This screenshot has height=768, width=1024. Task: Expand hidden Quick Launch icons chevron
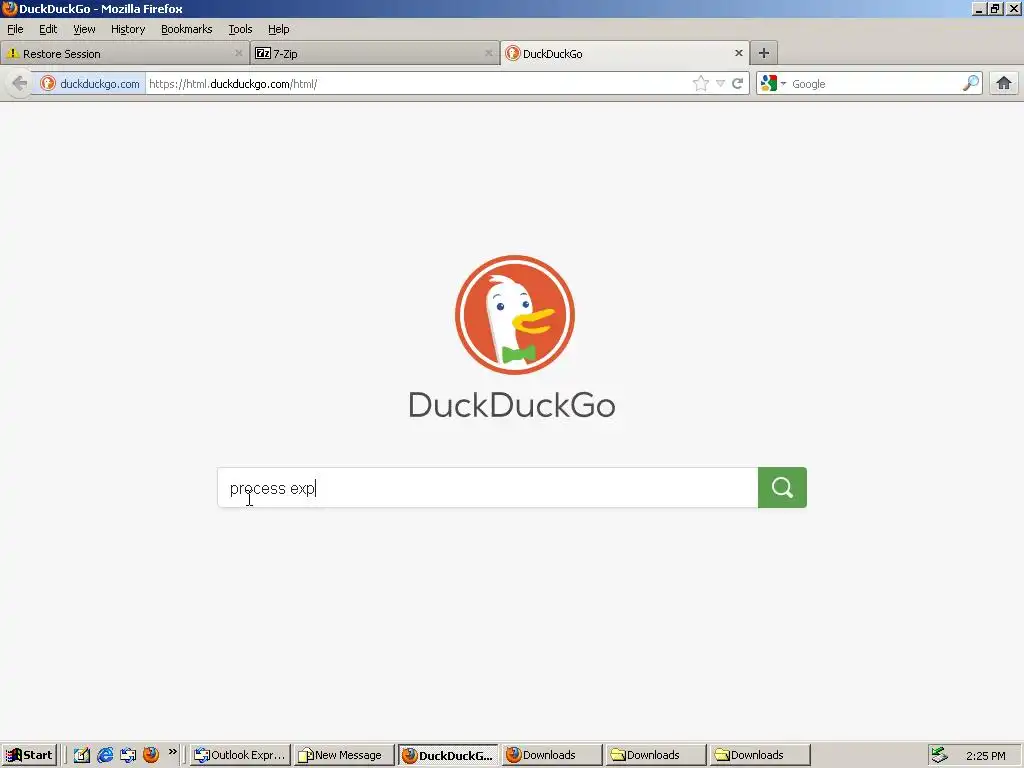[172, 752]
